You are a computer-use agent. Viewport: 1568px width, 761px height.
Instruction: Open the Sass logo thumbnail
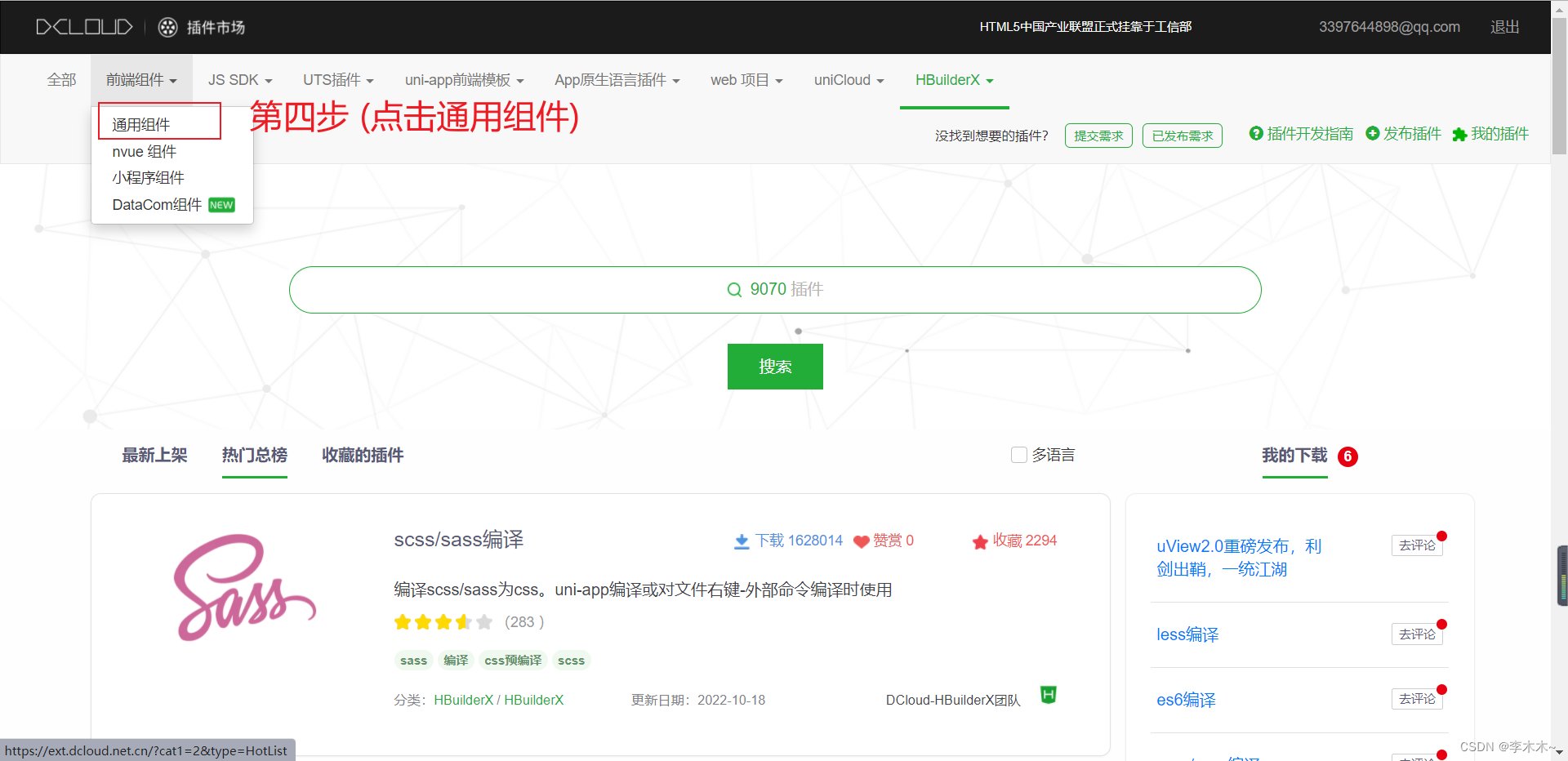[245, 587]
